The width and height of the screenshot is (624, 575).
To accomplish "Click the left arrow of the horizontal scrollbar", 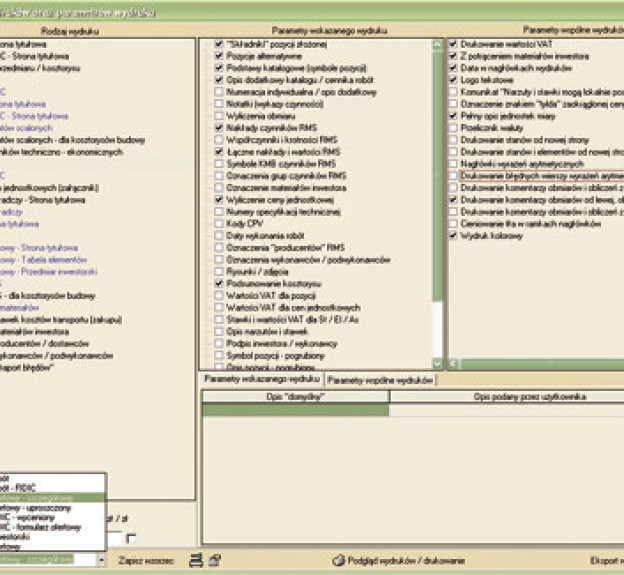I will pyautogui.click(x=453, y=364).
